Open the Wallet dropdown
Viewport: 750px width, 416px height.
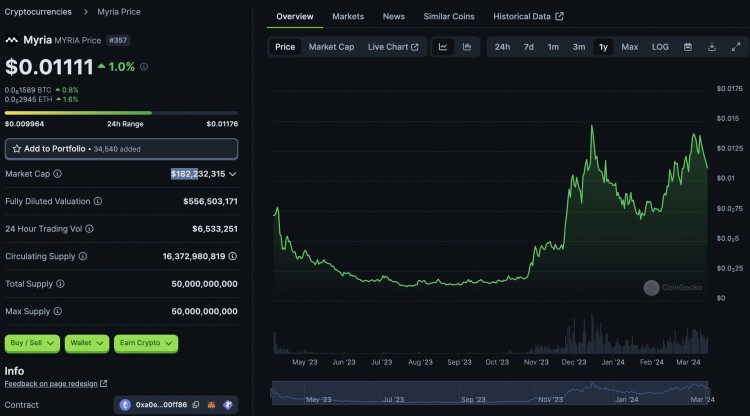point(87,343)
